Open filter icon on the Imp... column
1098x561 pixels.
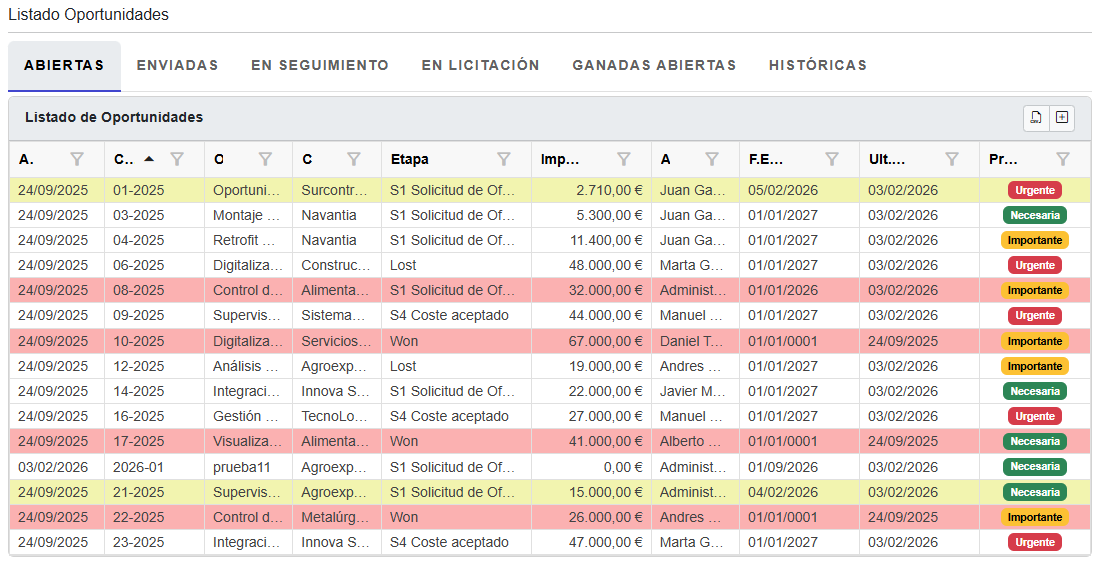624,159
